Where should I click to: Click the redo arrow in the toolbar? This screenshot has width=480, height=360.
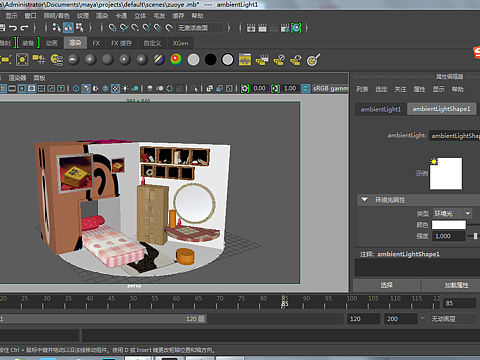pyautogui.click(x=24, y=28)
